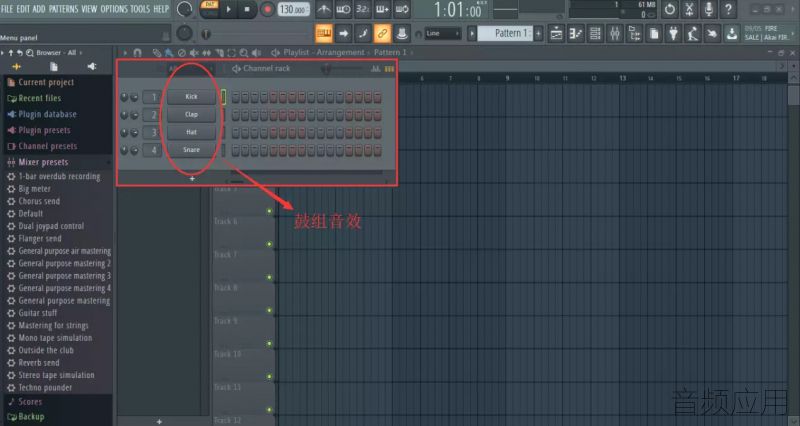This screenshot has height=426, width=800.
Task: Click the touch controller hand icon
Action: coord(712,34)
